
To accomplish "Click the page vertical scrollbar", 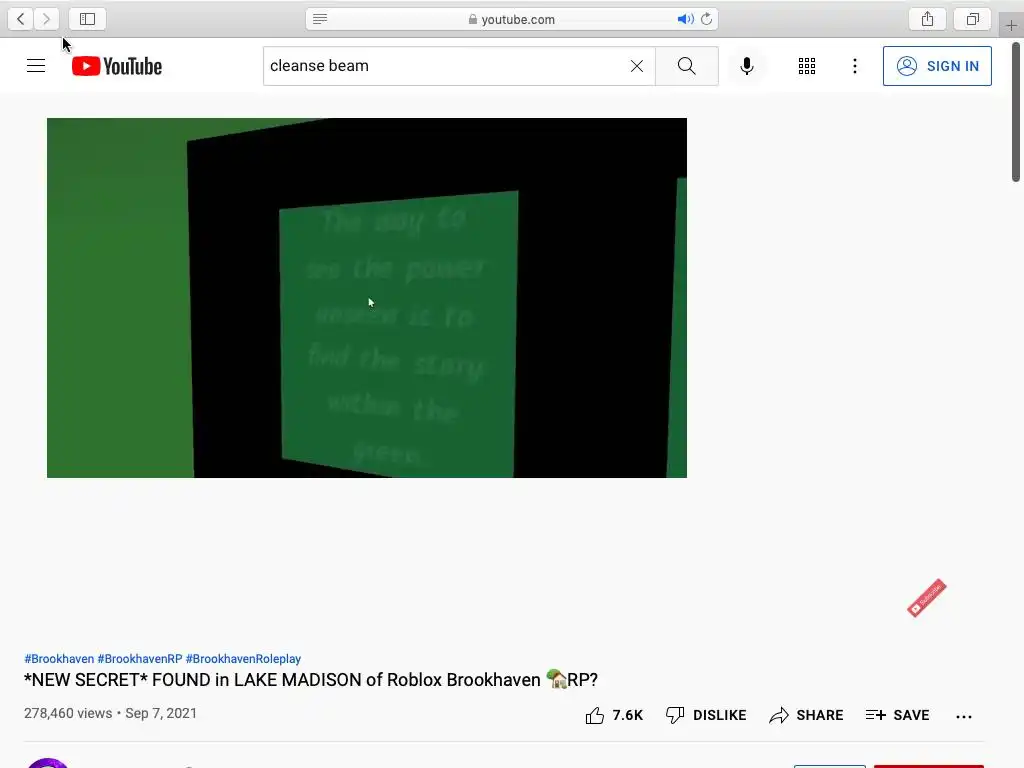I will click(1016, 112).
